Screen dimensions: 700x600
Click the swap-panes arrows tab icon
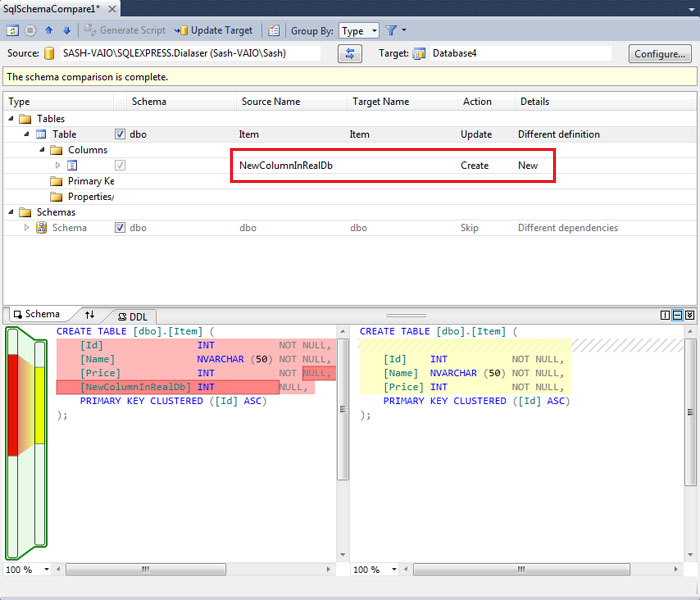tap(90, 314)
